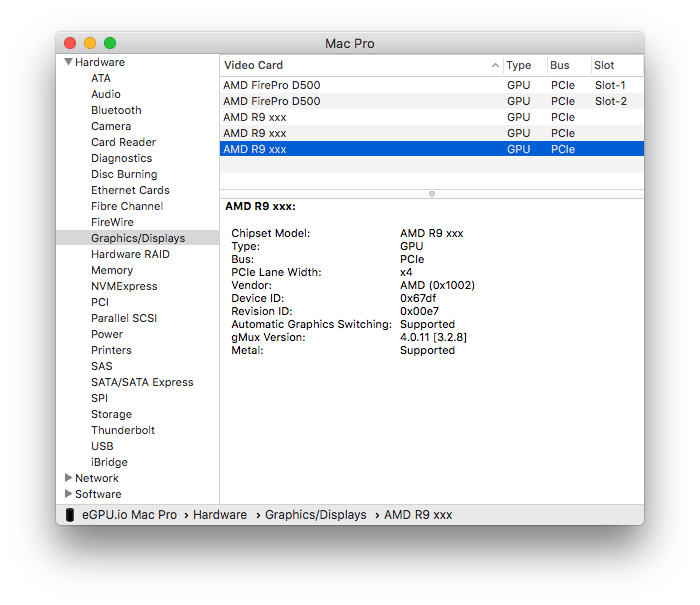Screen dimensions: 700x605
Task: Click the Device ID value 0x67df
Action: point(418,298)
